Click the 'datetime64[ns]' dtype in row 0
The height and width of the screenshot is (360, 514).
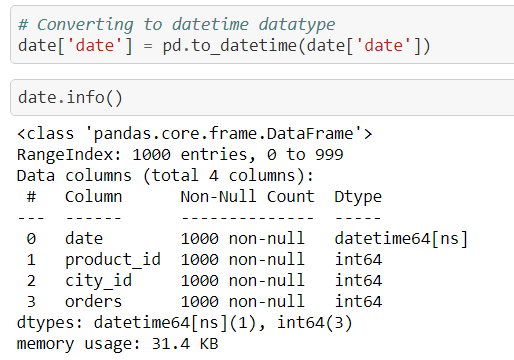click(401, 239)
